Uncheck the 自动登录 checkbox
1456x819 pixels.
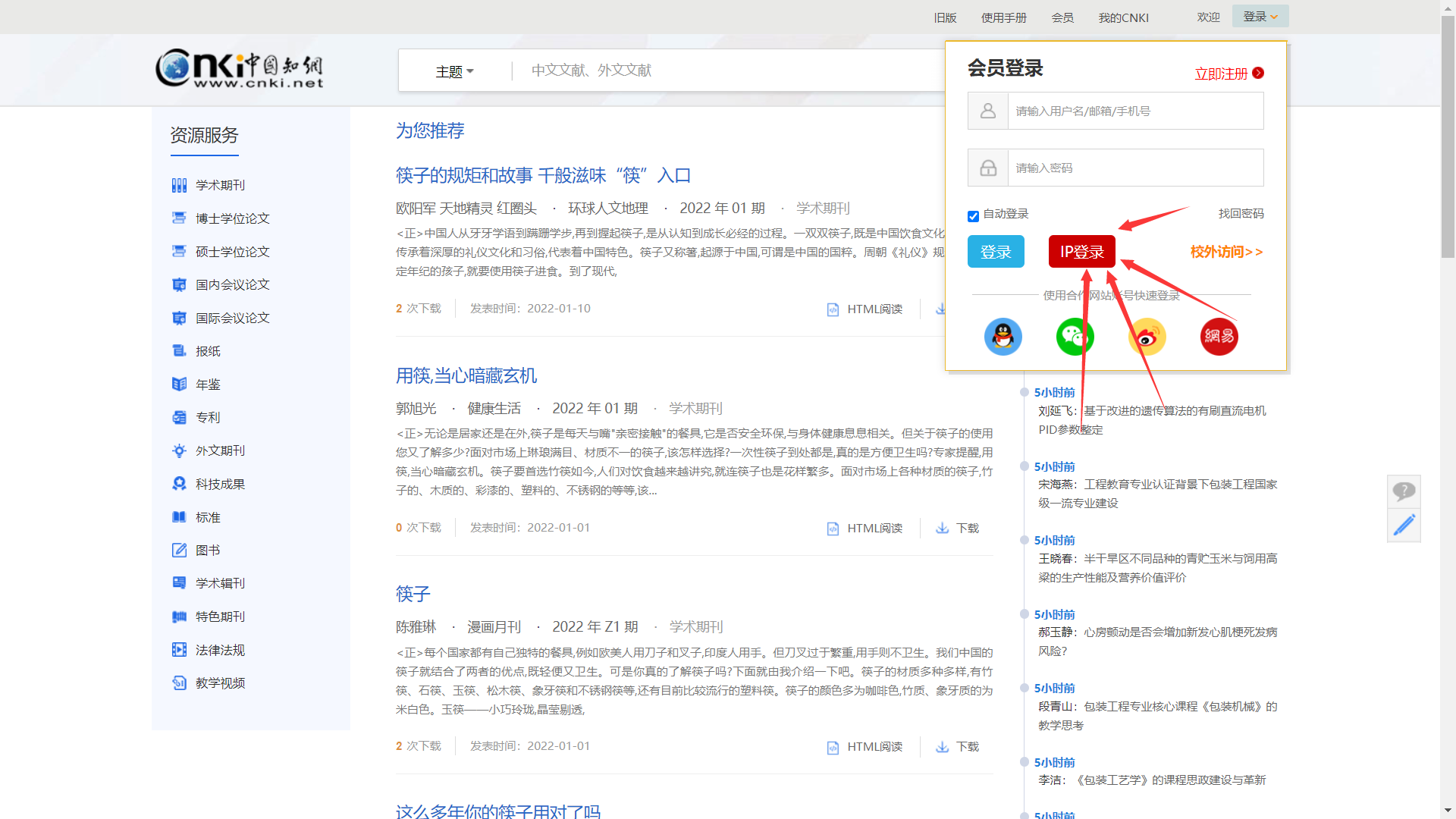(x=973, y=215)
